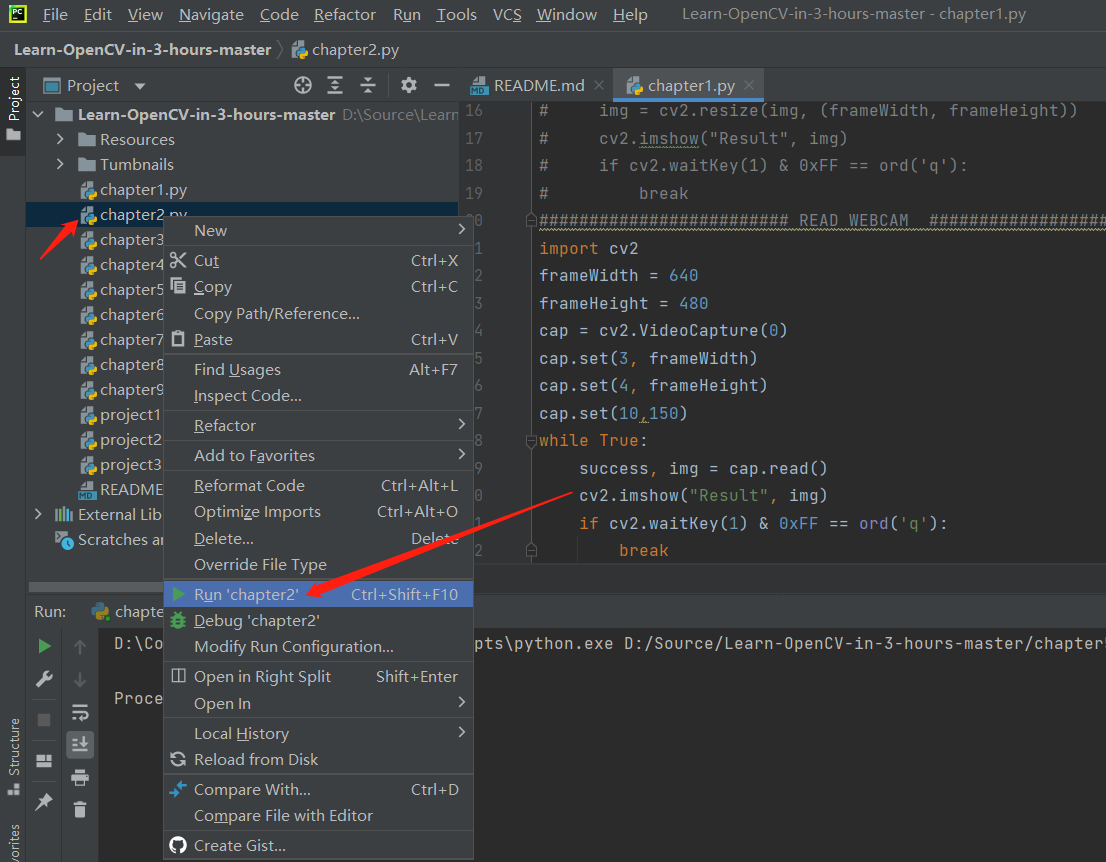The width and height of the screenshot is (1106, 862).
Task: Click Copy Path/Reference... entry
Action: click(x=318, y=314)
